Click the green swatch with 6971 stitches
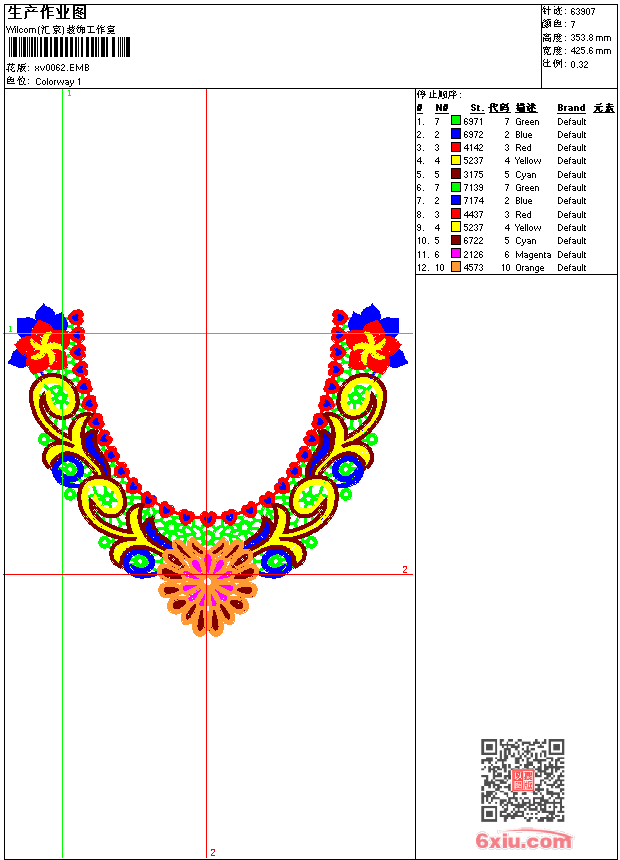The height and width of the screenshot is (860, 620). [456, 121]
